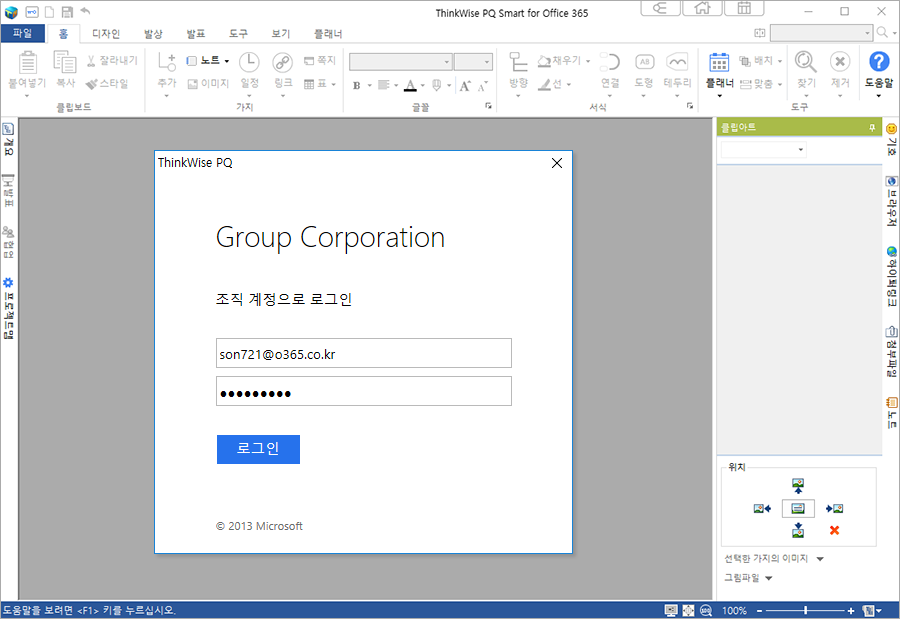The height and width of the screenshot is (619, 900).
Task: Switch to the 플래너 ribbon tab
Action: 328,34
